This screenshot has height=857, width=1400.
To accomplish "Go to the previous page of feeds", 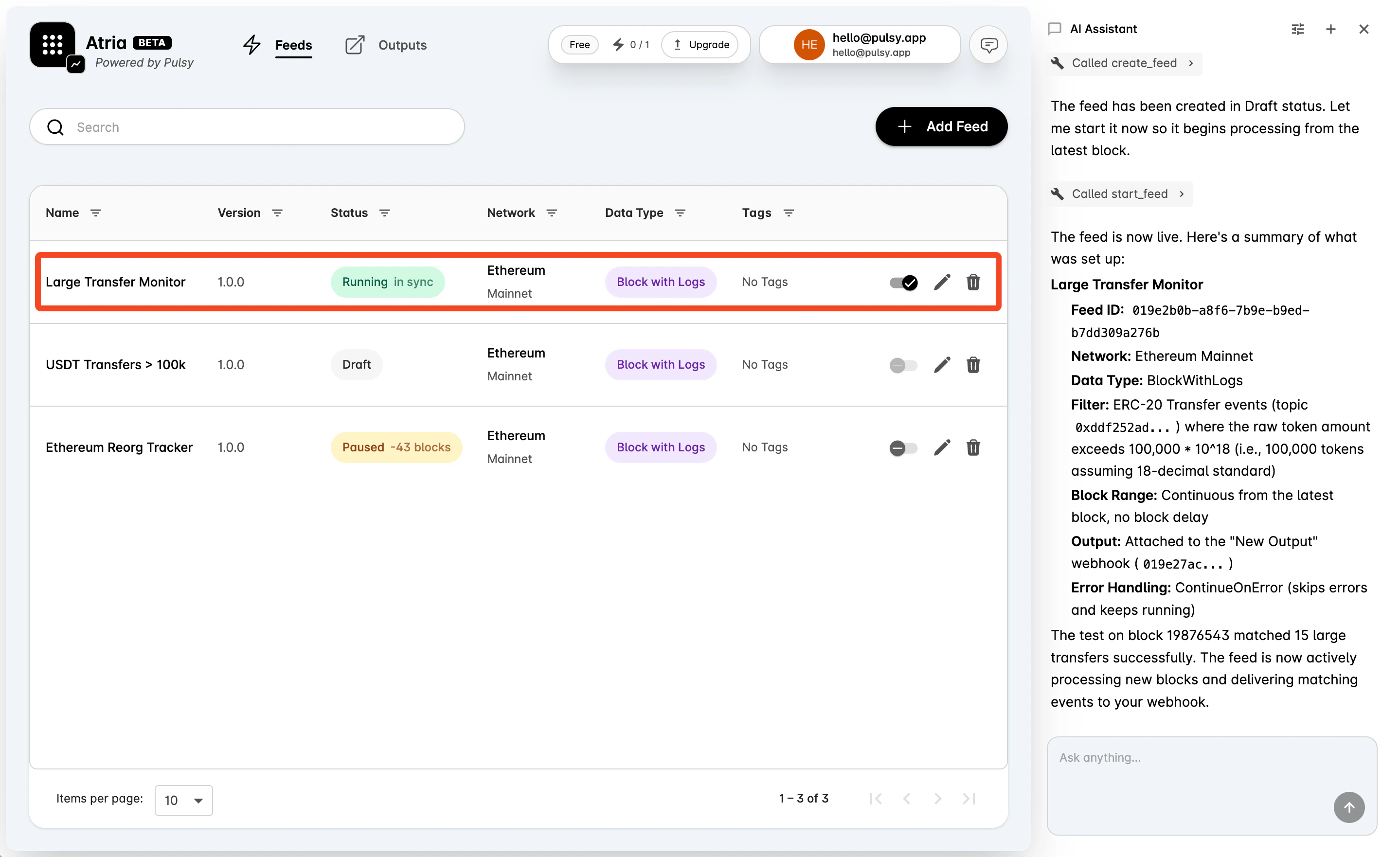I will click(907, 799).
